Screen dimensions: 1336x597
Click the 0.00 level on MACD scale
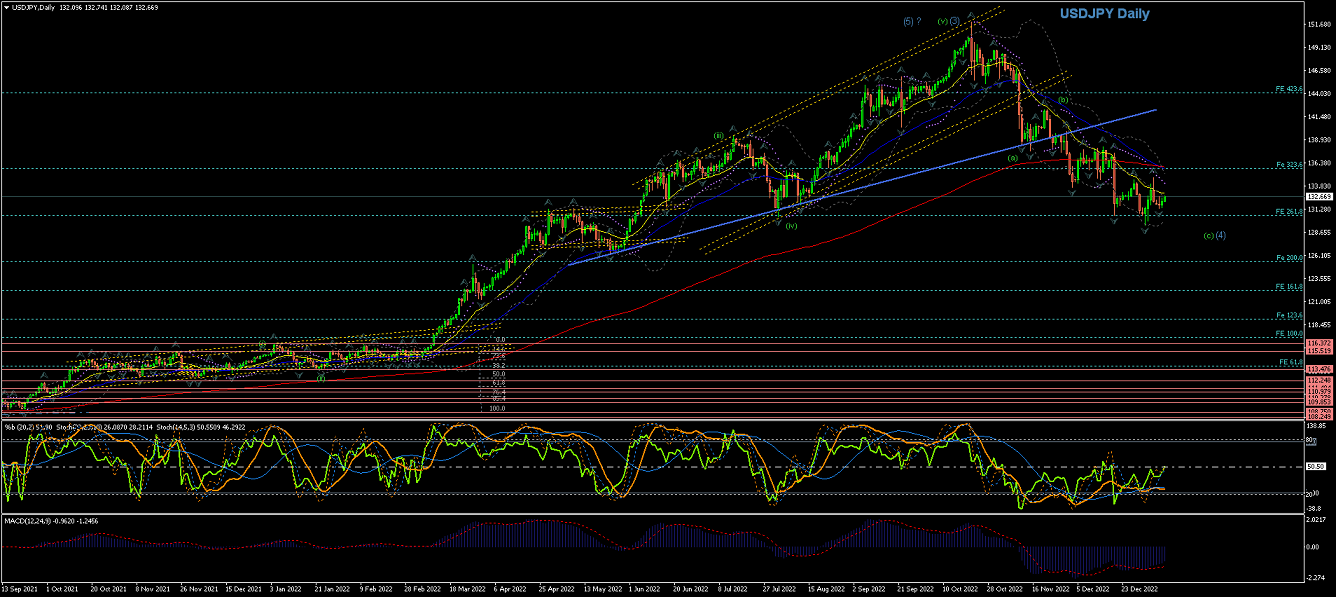pos(1314,547)
